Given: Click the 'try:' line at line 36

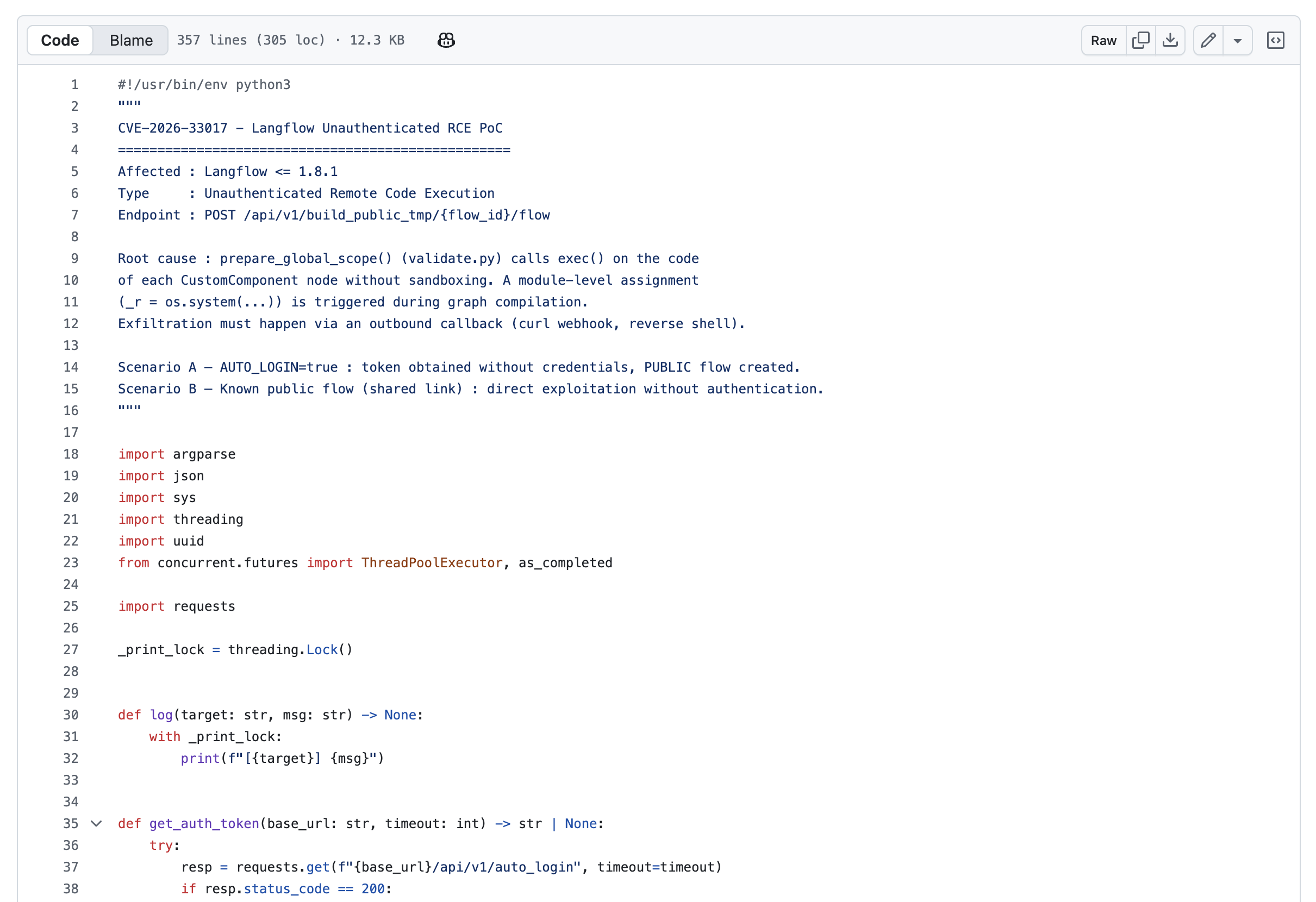Looking at the screenshot, I should [x=164, y=845].
